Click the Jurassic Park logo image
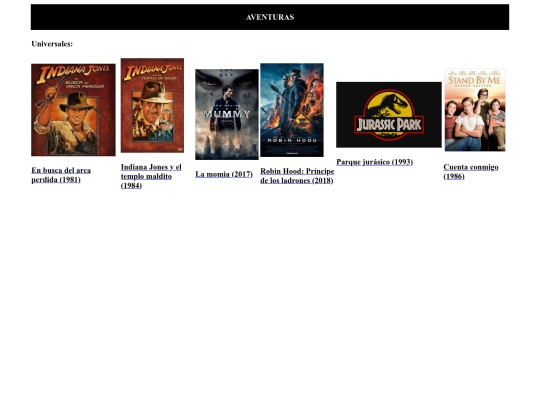 pos(389,115)
